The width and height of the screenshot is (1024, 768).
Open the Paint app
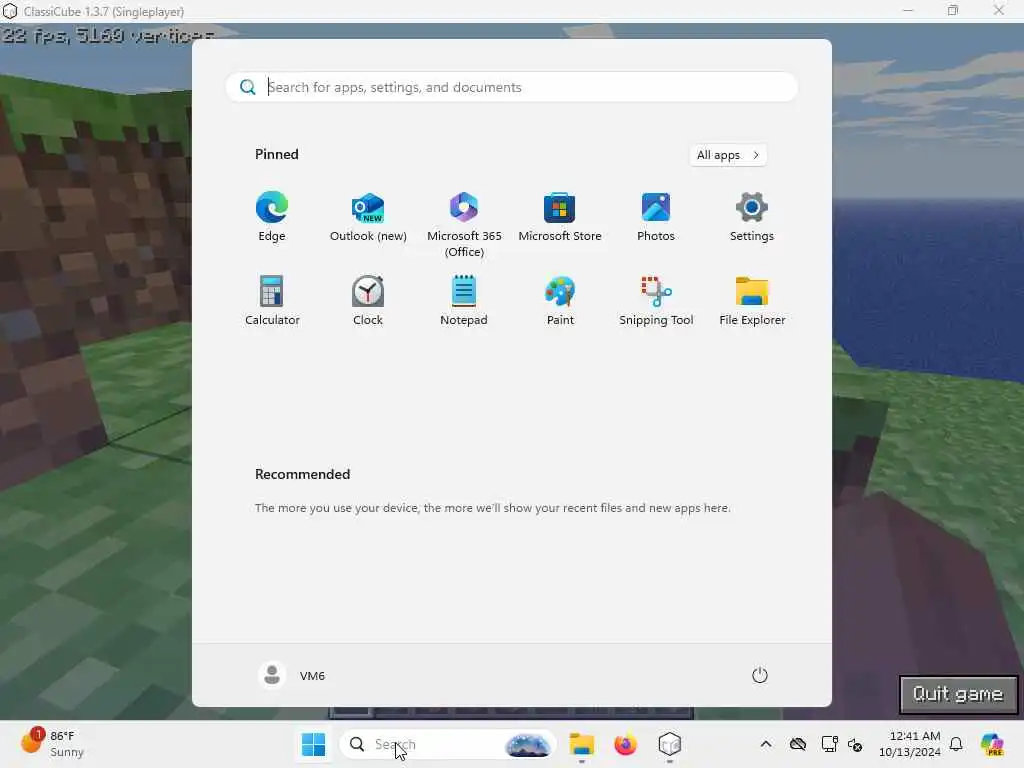tap(560, 300)
